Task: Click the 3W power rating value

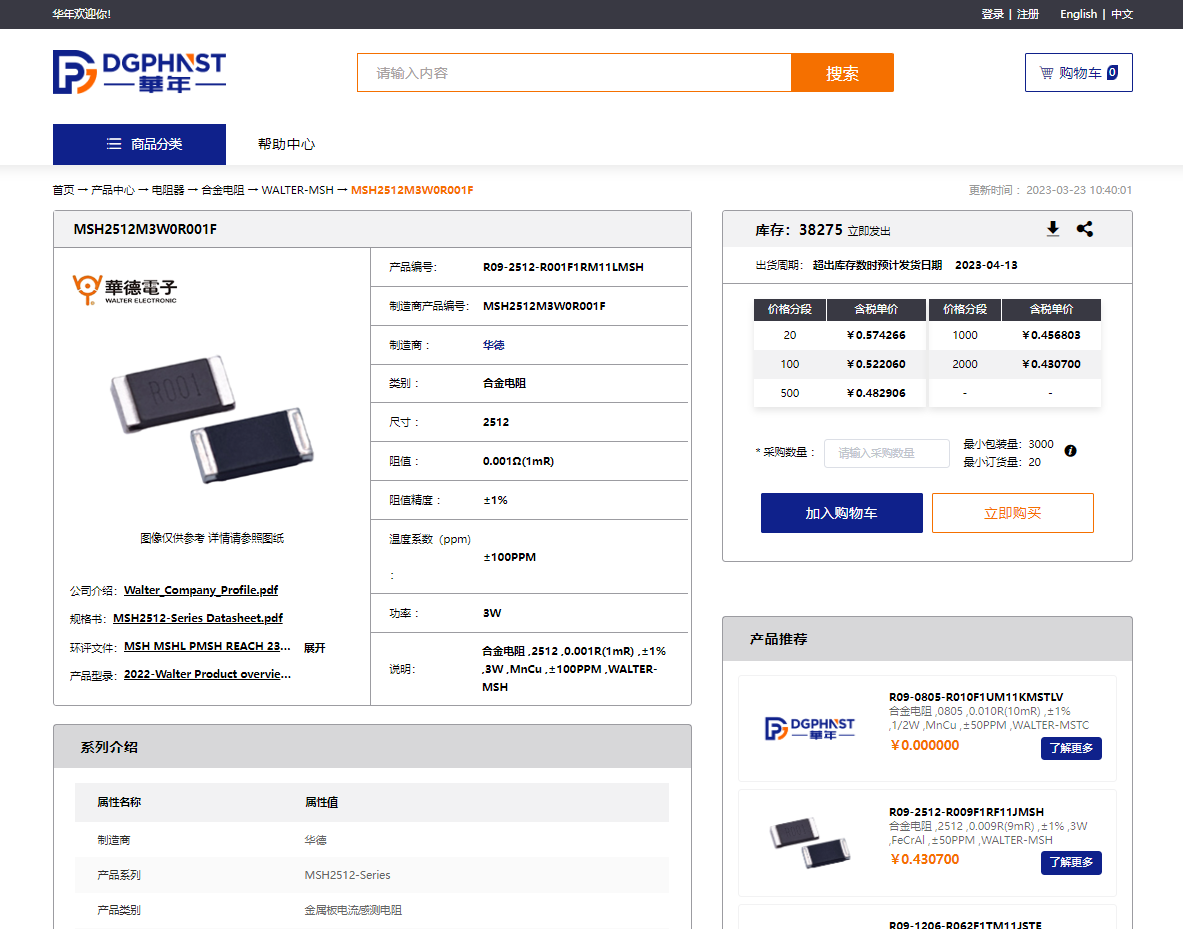Action: (492, 613)
